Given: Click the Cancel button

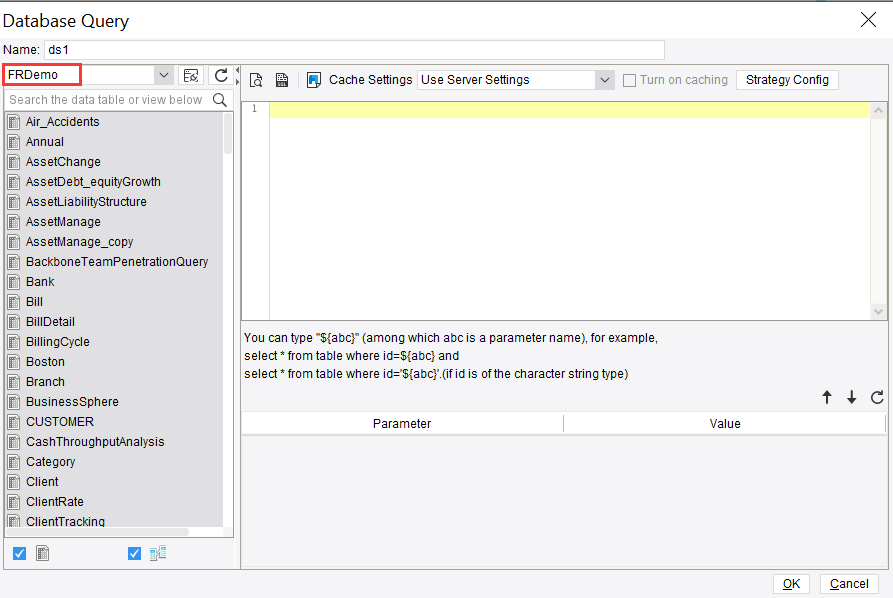Looking at the screenshot, I should click(x=849, y=584).
